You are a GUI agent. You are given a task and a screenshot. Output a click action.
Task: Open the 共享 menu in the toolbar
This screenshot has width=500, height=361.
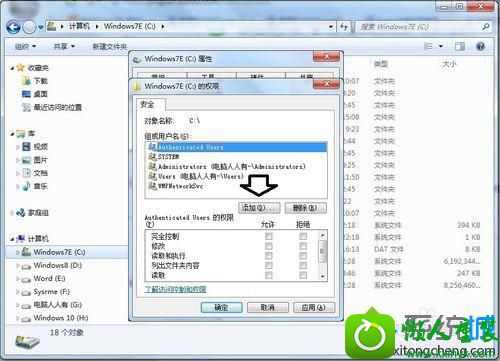coord(64,46)
